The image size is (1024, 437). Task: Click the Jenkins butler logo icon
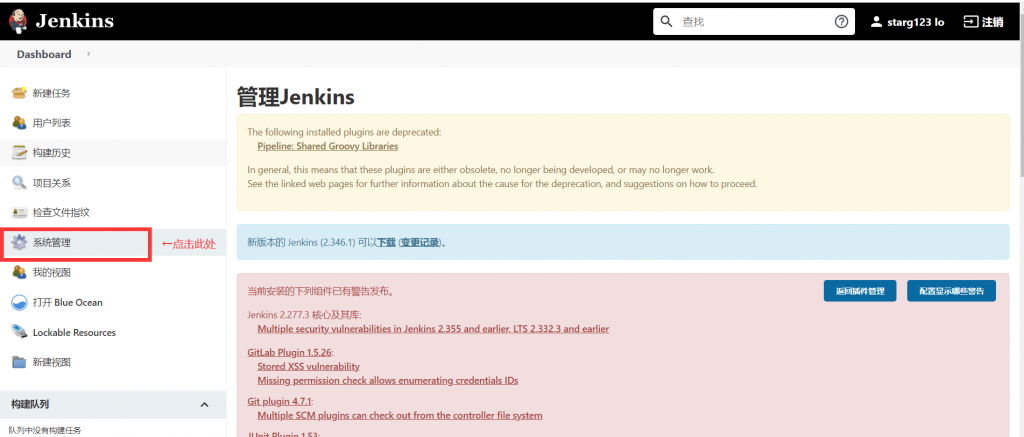(18, 20)
